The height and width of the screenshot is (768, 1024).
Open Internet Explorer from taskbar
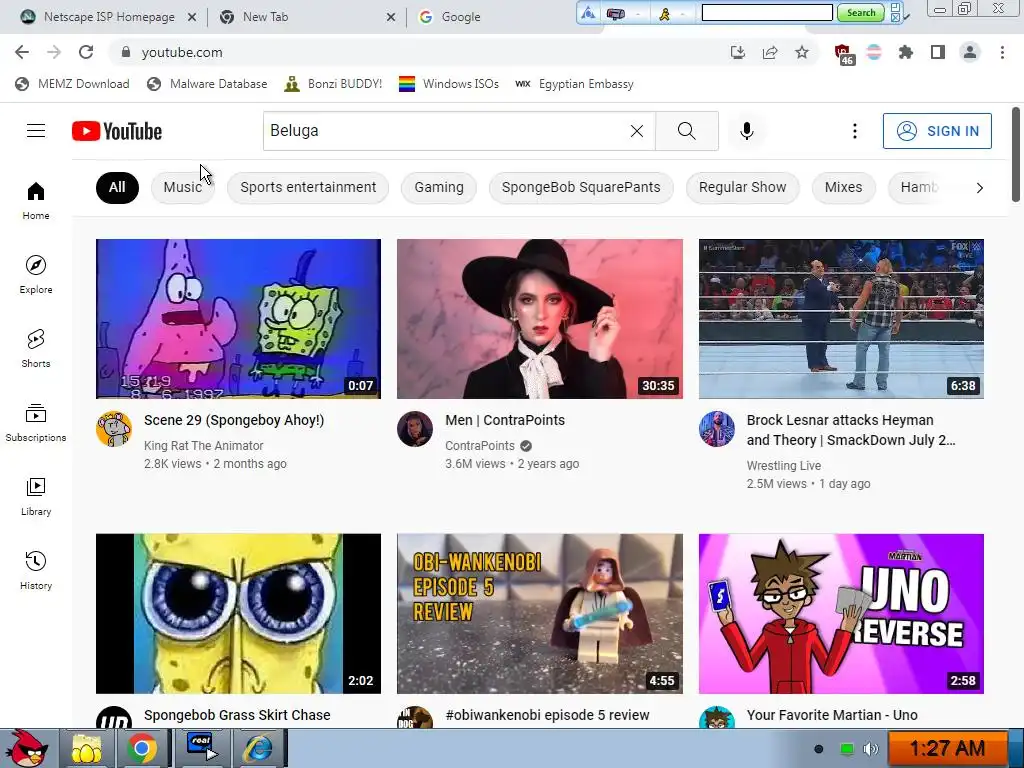(x=259, y=748)
